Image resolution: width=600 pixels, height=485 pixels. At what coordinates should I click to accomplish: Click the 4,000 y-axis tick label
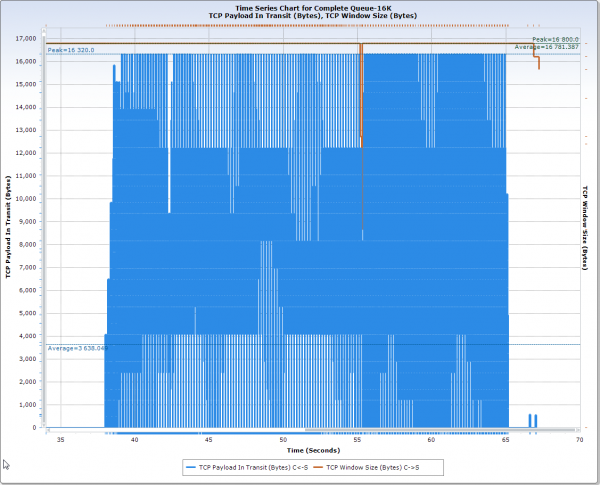[28, 336]
